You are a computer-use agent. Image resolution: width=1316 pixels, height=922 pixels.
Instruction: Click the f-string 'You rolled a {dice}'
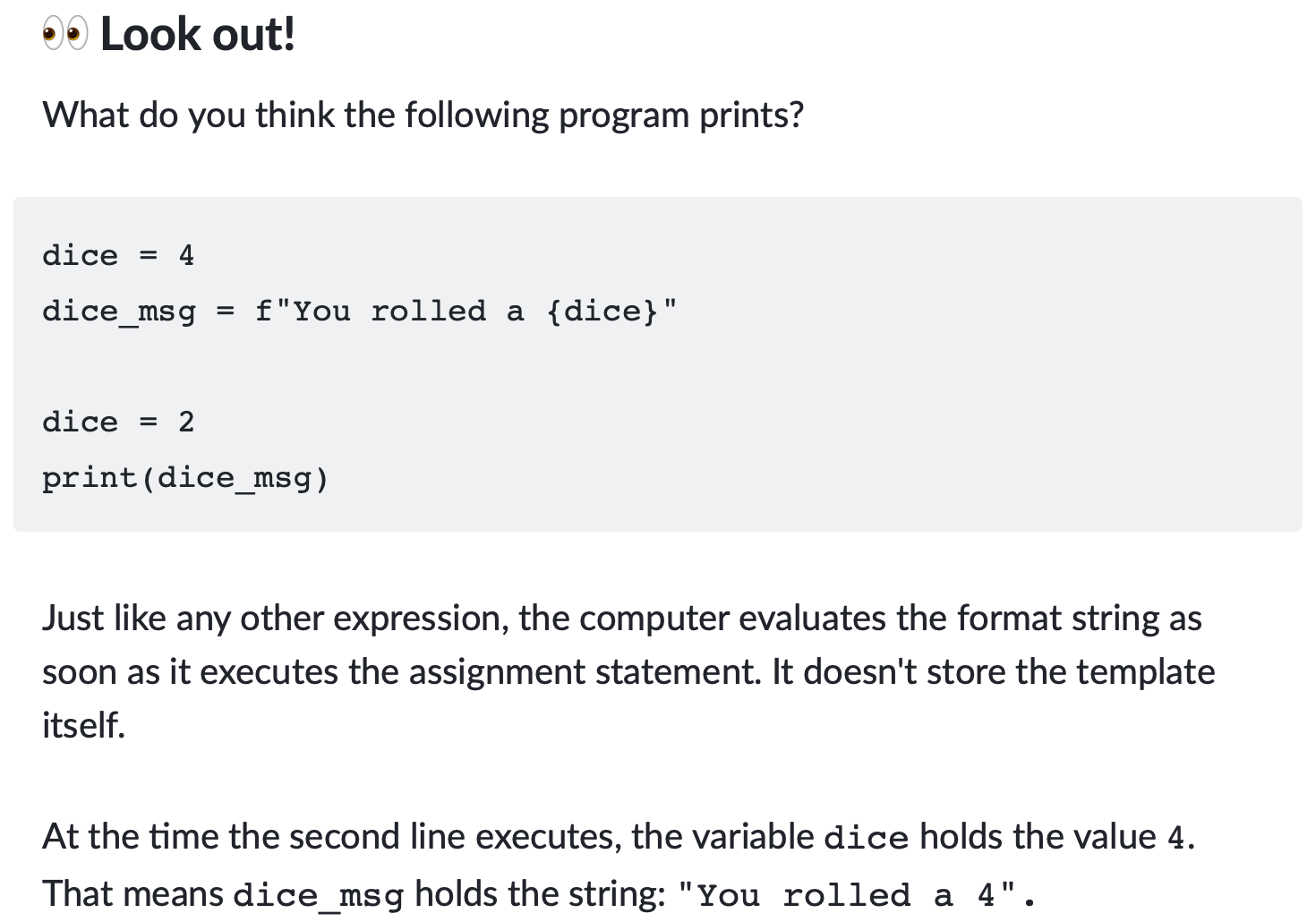(466, 311)
